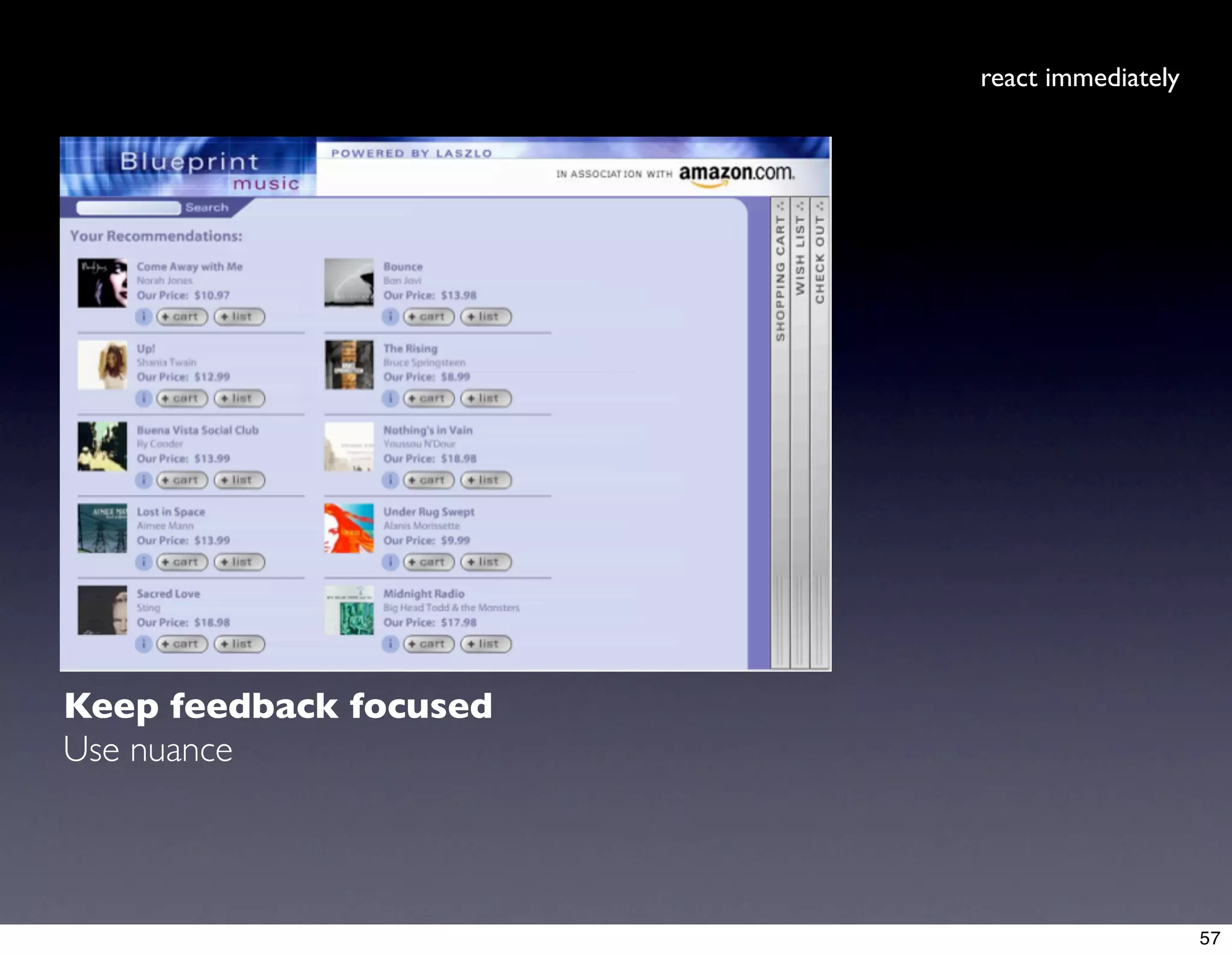This screenshot has height=955, width=1232.
Task: Click Sacred Love album cover
Action: pos(102,610)
